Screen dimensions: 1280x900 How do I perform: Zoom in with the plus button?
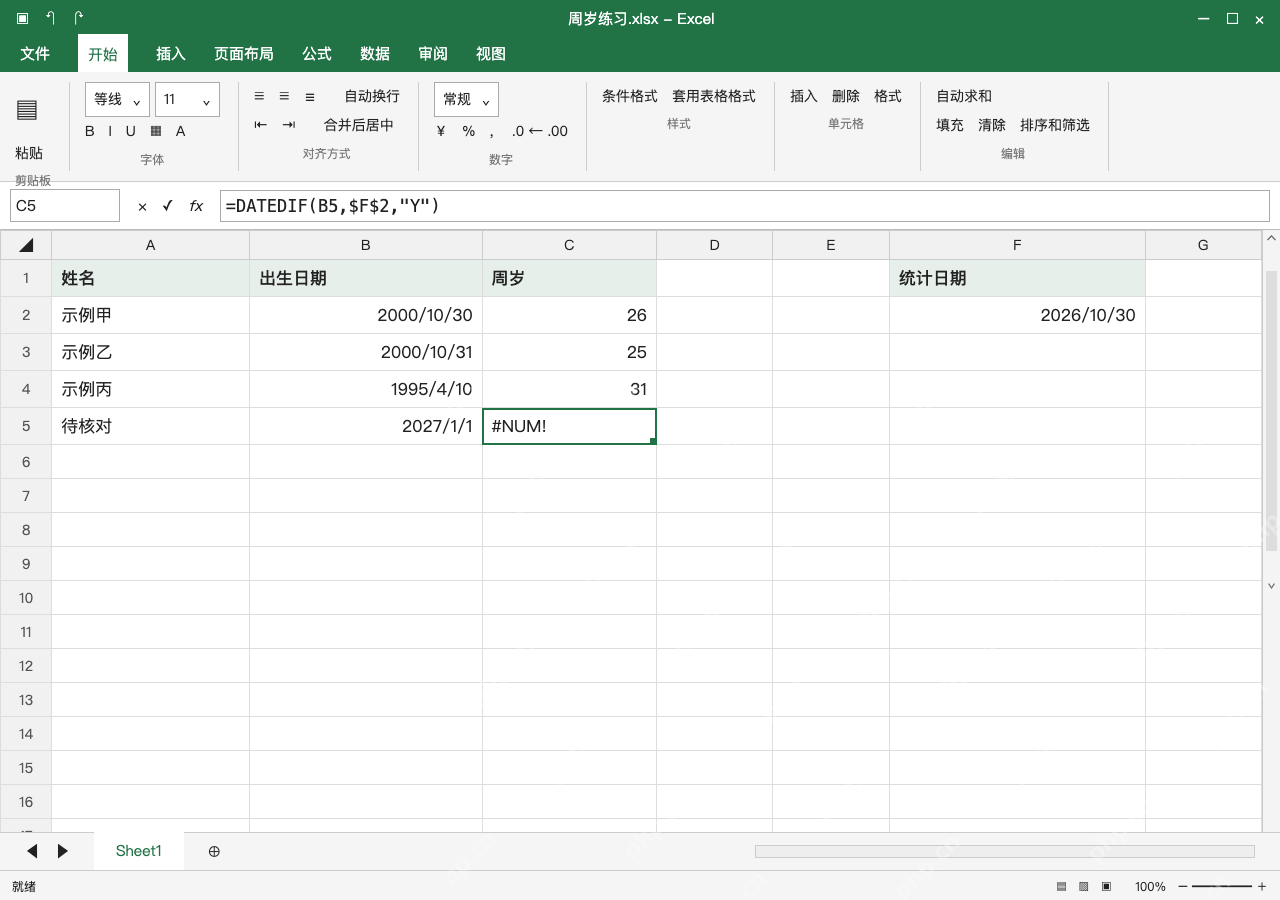[1262, 887]
